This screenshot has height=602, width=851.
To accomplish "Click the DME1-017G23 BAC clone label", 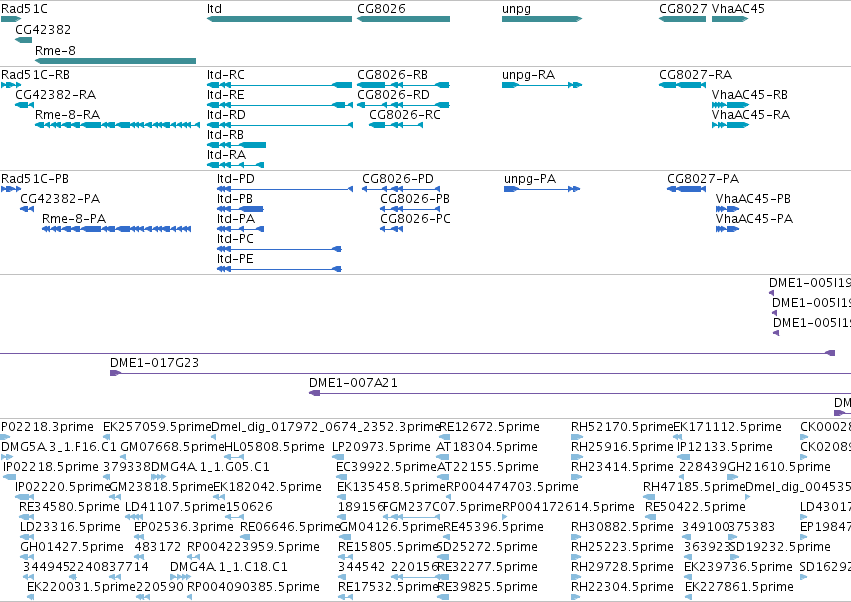I will (x=155, y=363).
